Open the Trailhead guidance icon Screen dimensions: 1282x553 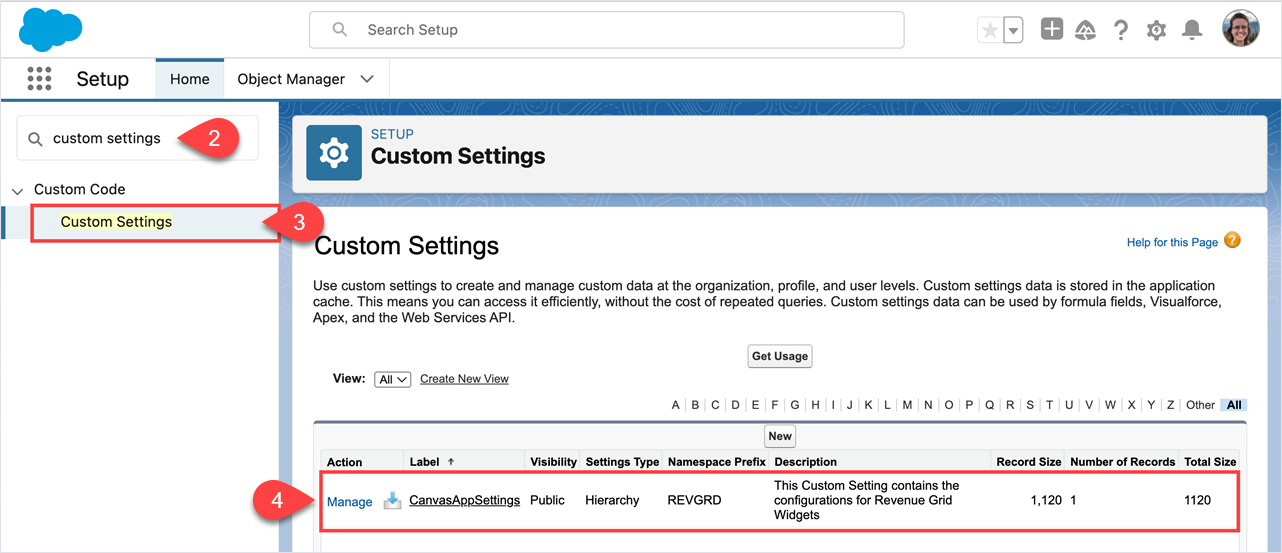point(1085,30)
